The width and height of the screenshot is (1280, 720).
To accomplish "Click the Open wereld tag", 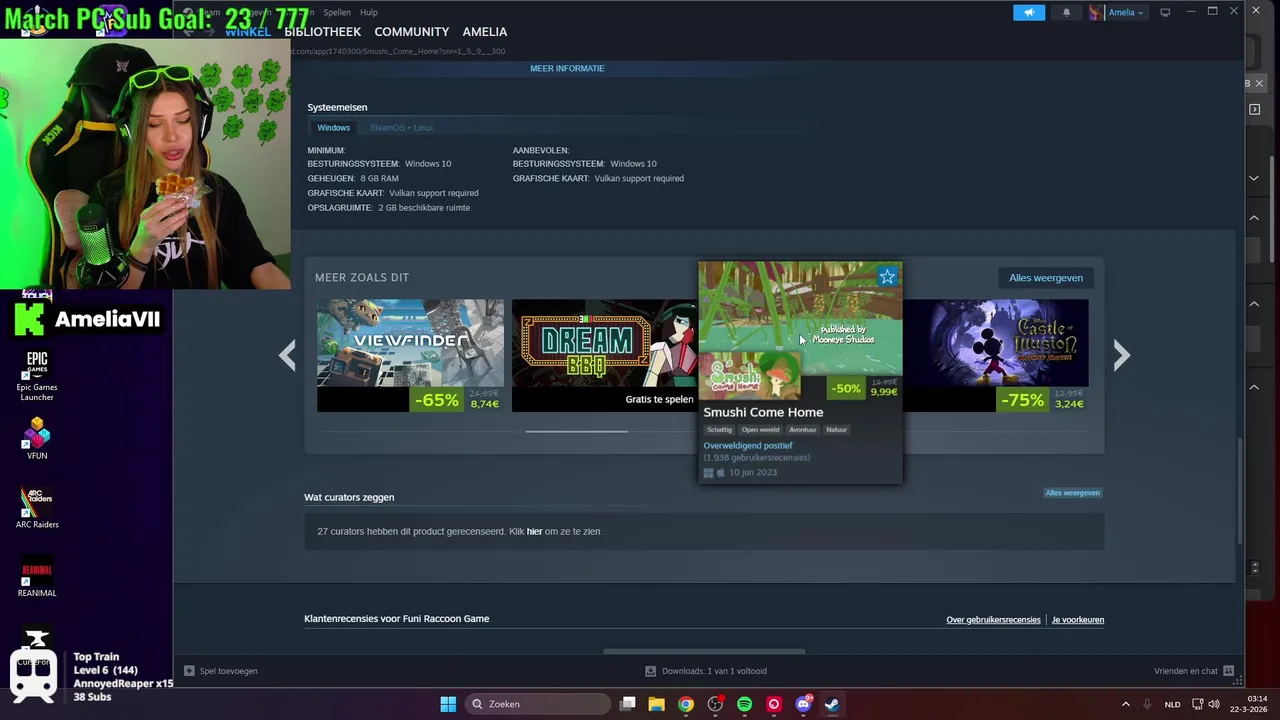I will pyautogui.click(x=760, y=430).
